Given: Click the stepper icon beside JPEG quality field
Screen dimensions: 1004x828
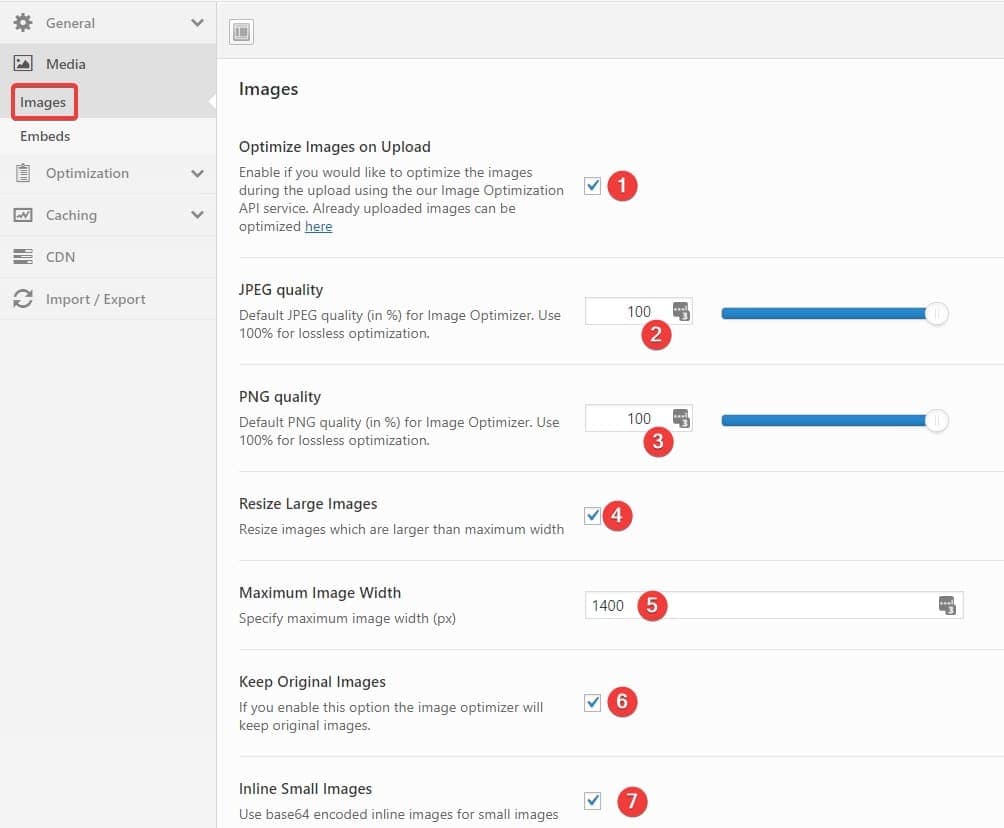Looking at the screenshot, I should (681, 312).
